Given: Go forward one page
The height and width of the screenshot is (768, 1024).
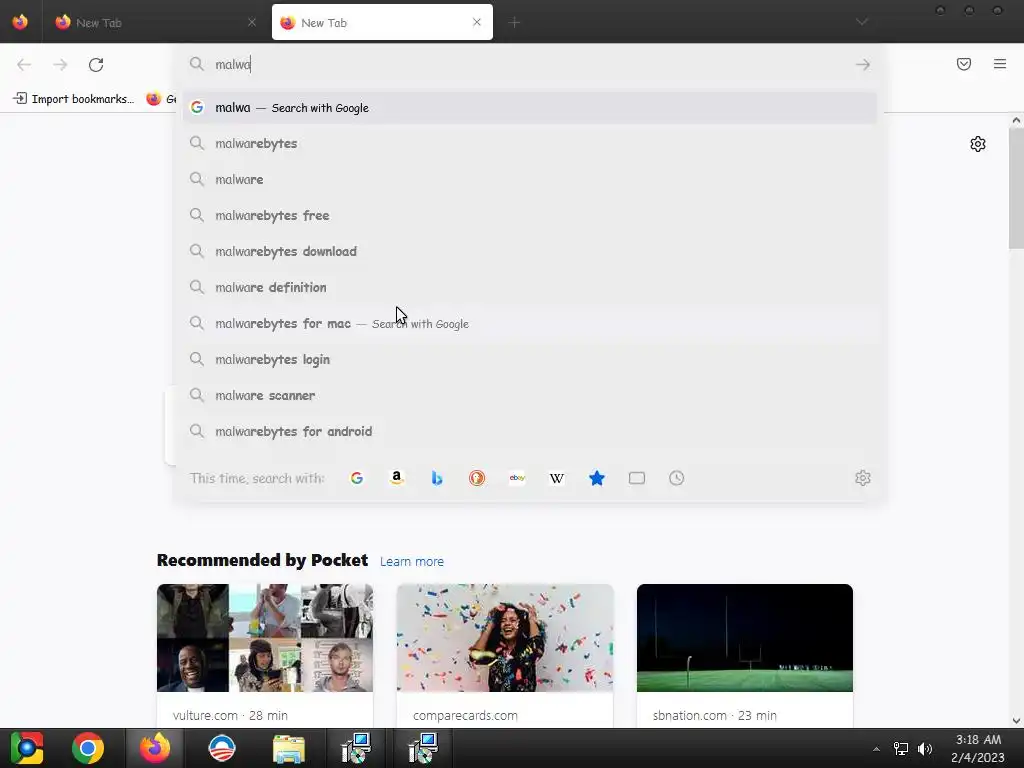Looking at the screenshot, I should (x=60, y=65).
